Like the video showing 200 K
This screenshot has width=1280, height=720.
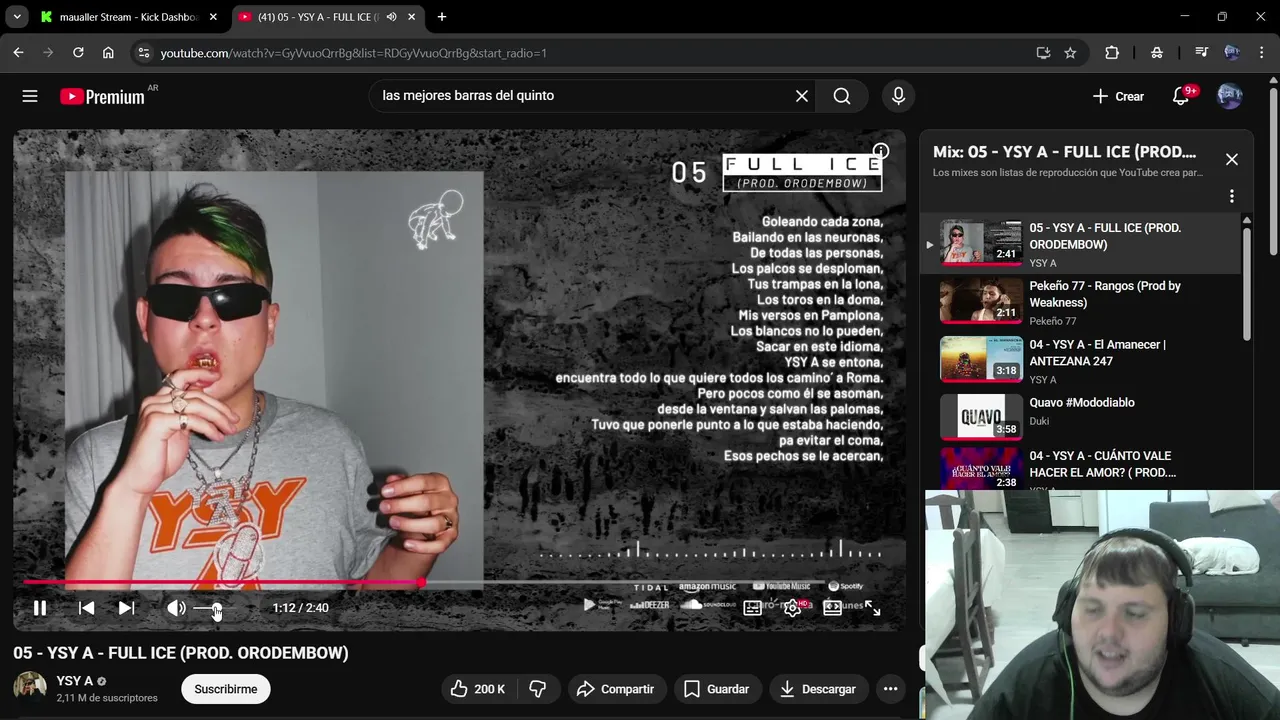coord(479,689)
